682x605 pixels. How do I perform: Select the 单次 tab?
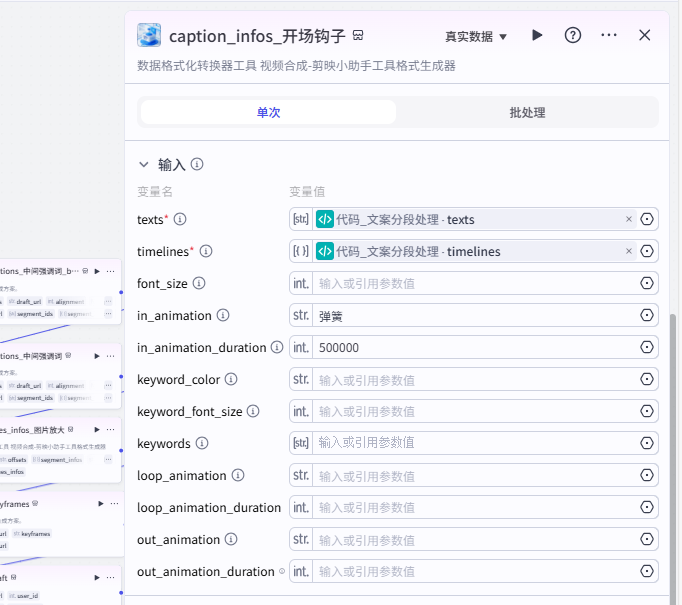(x=268, y=112)
